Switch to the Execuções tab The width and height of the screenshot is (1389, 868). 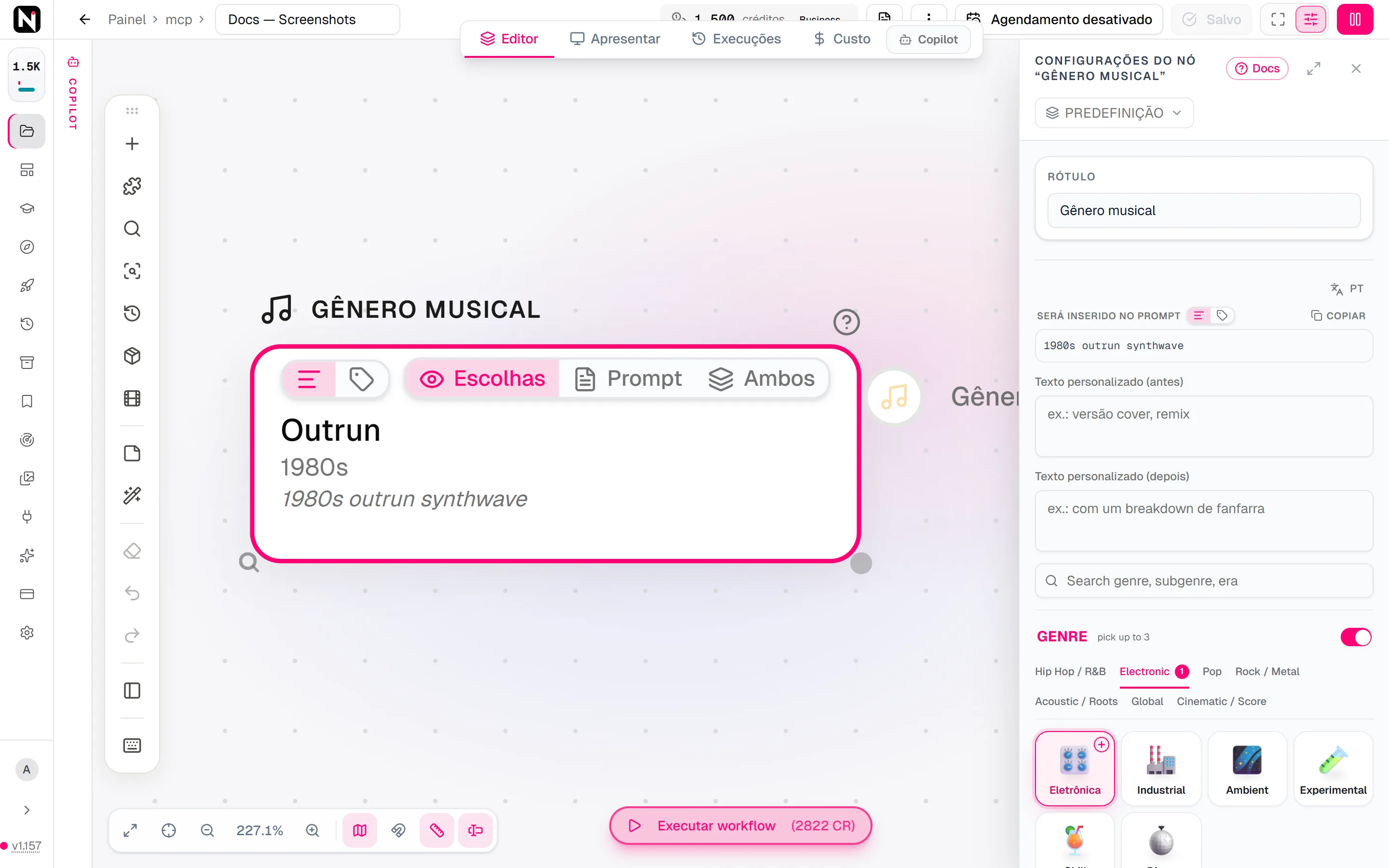pyautogui.click(x=736, y=39)
